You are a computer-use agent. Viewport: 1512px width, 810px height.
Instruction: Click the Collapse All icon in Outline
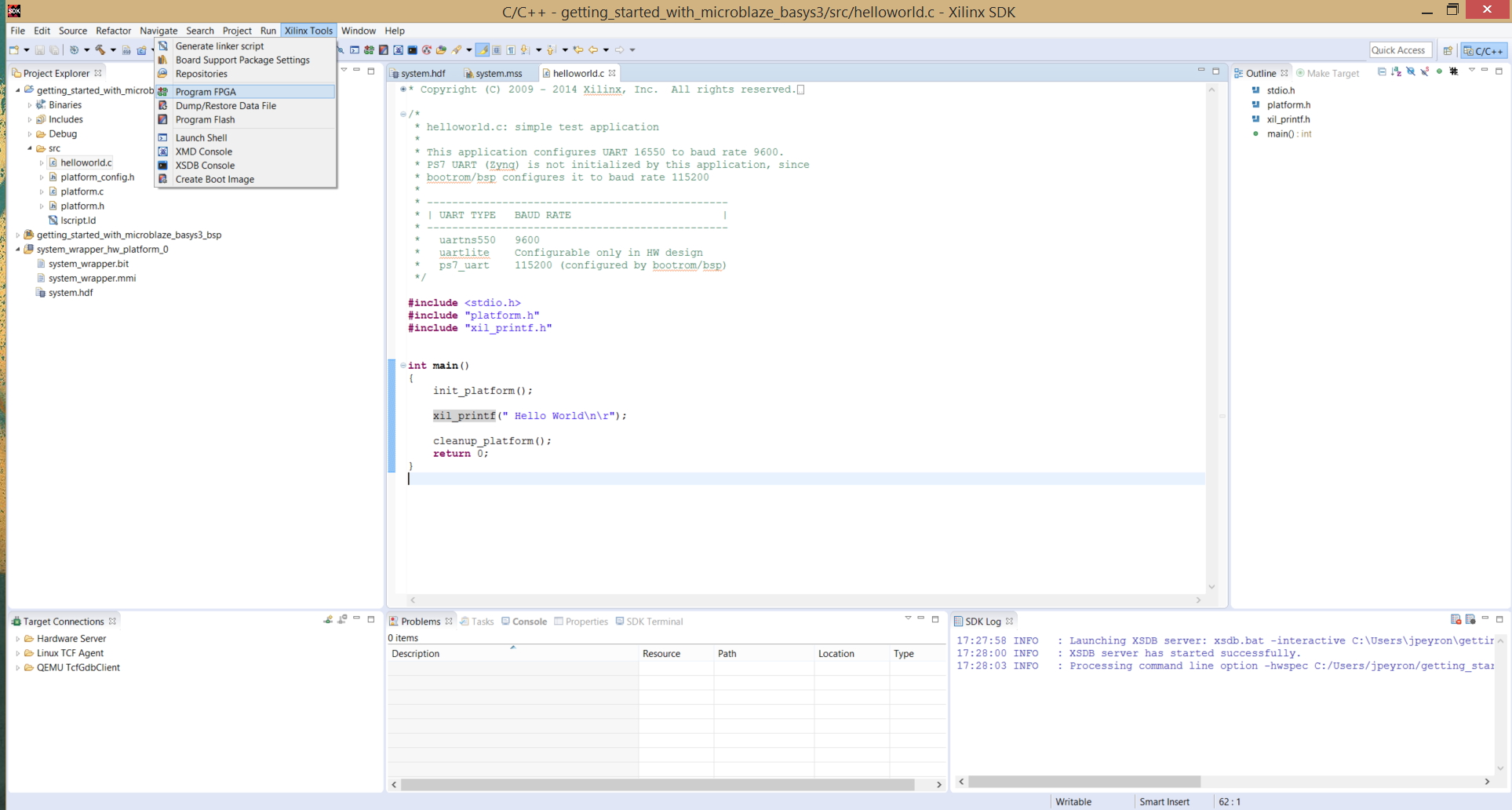tap(1382, 72)
